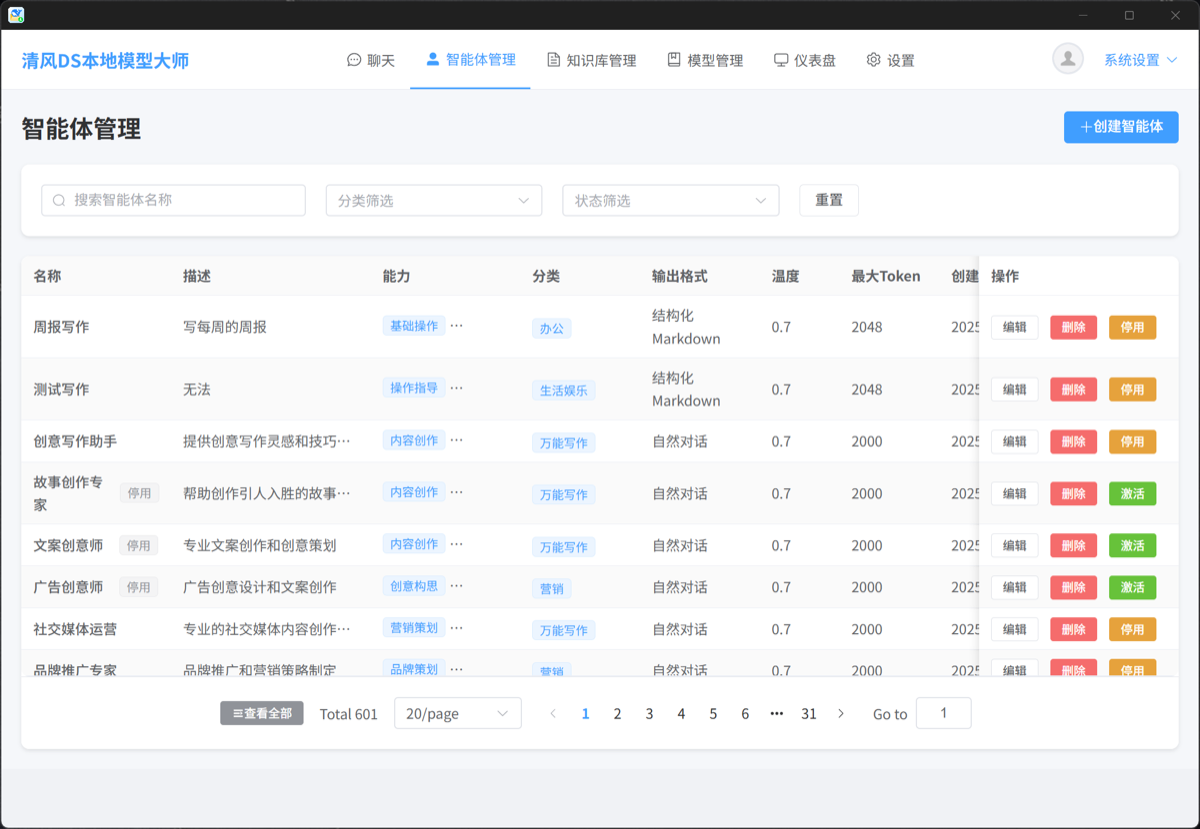Click the gear icon beside 设置
Image resolution: width=1200 pixels, height=829 pixels.
coord(873,60)
